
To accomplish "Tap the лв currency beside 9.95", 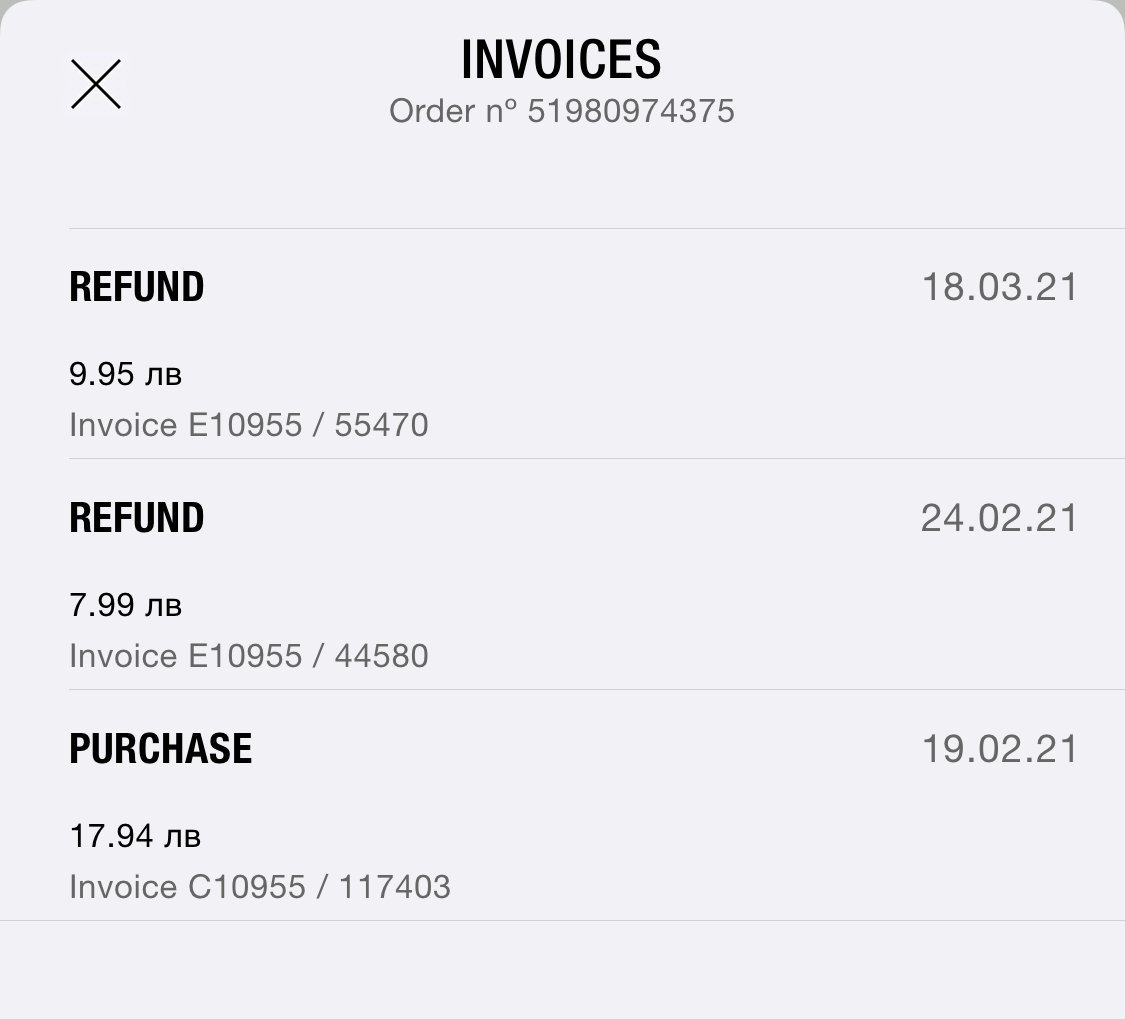I will click(164, 375).
